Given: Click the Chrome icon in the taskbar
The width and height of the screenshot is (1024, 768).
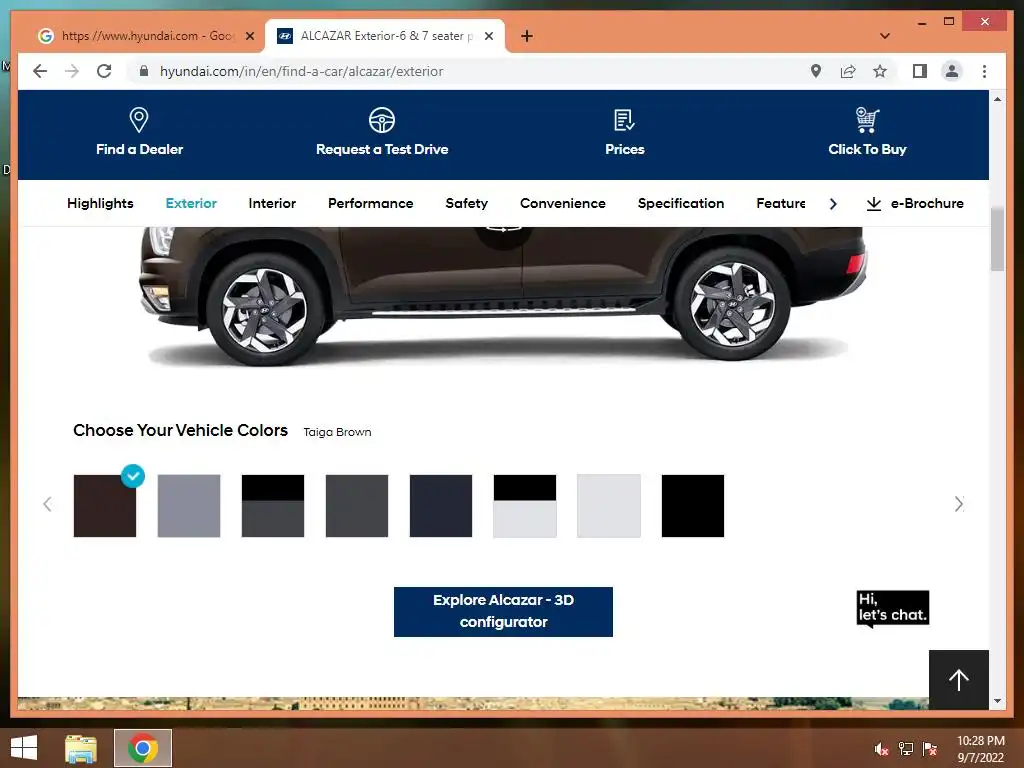Looking at the screenshot, I should (143, 748).
